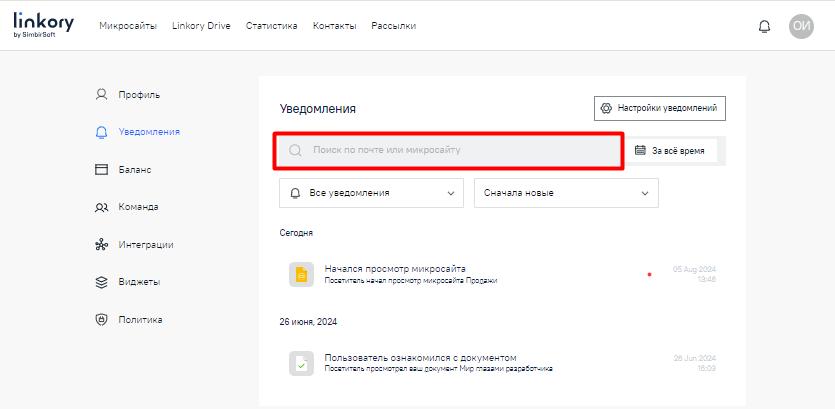Viewport: 835px width, 409px height.
Task: Open the Микросайты menu
Action: tap(128, 26)
